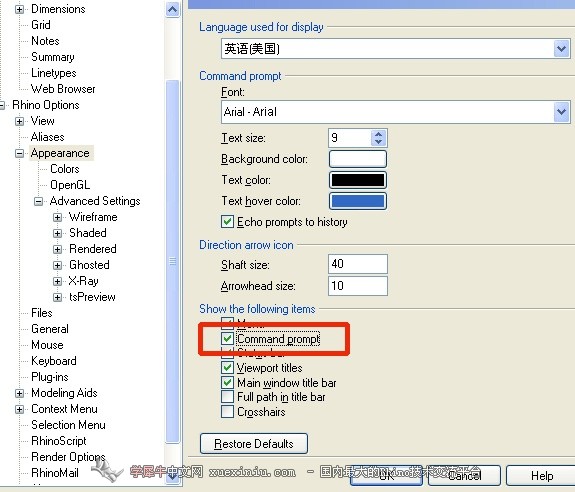The width and height of the screenshot is (575, 492).
Task: Open the RhinoScript options page
Action: pyautogui.click(x=59, y=441)
